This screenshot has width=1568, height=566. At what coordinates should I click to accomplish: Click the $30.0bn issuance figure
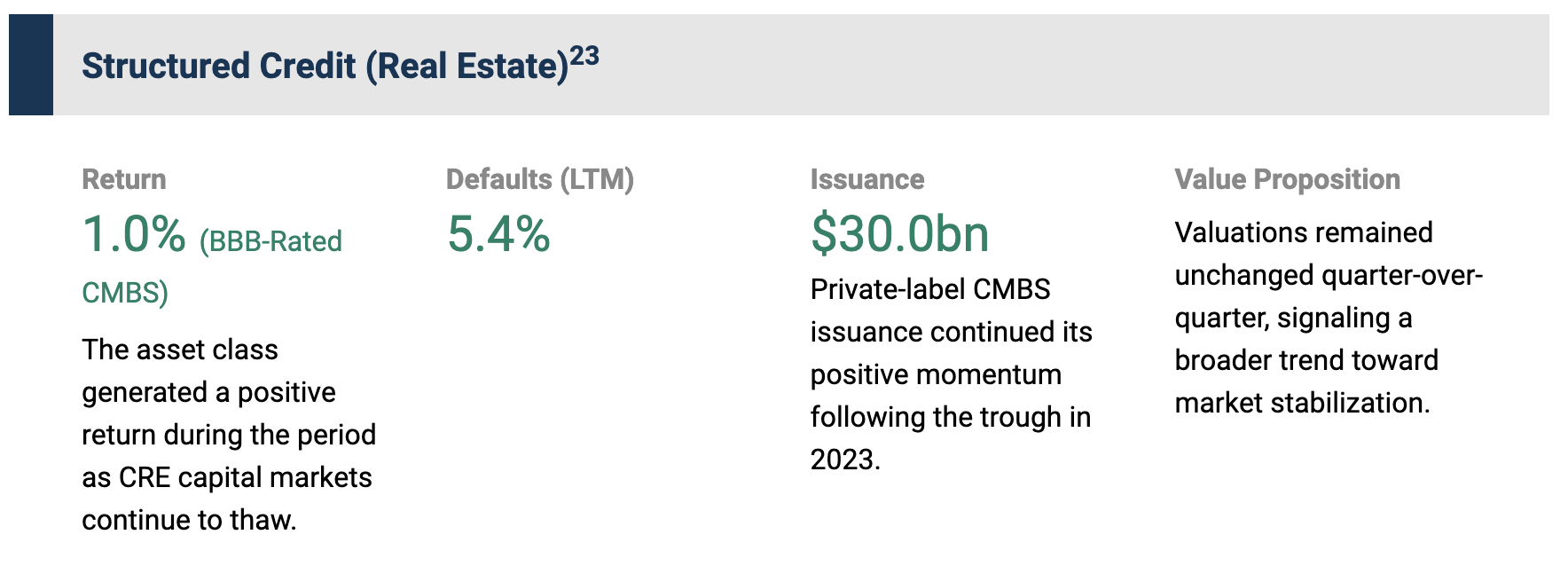click(x=899, y=234)
